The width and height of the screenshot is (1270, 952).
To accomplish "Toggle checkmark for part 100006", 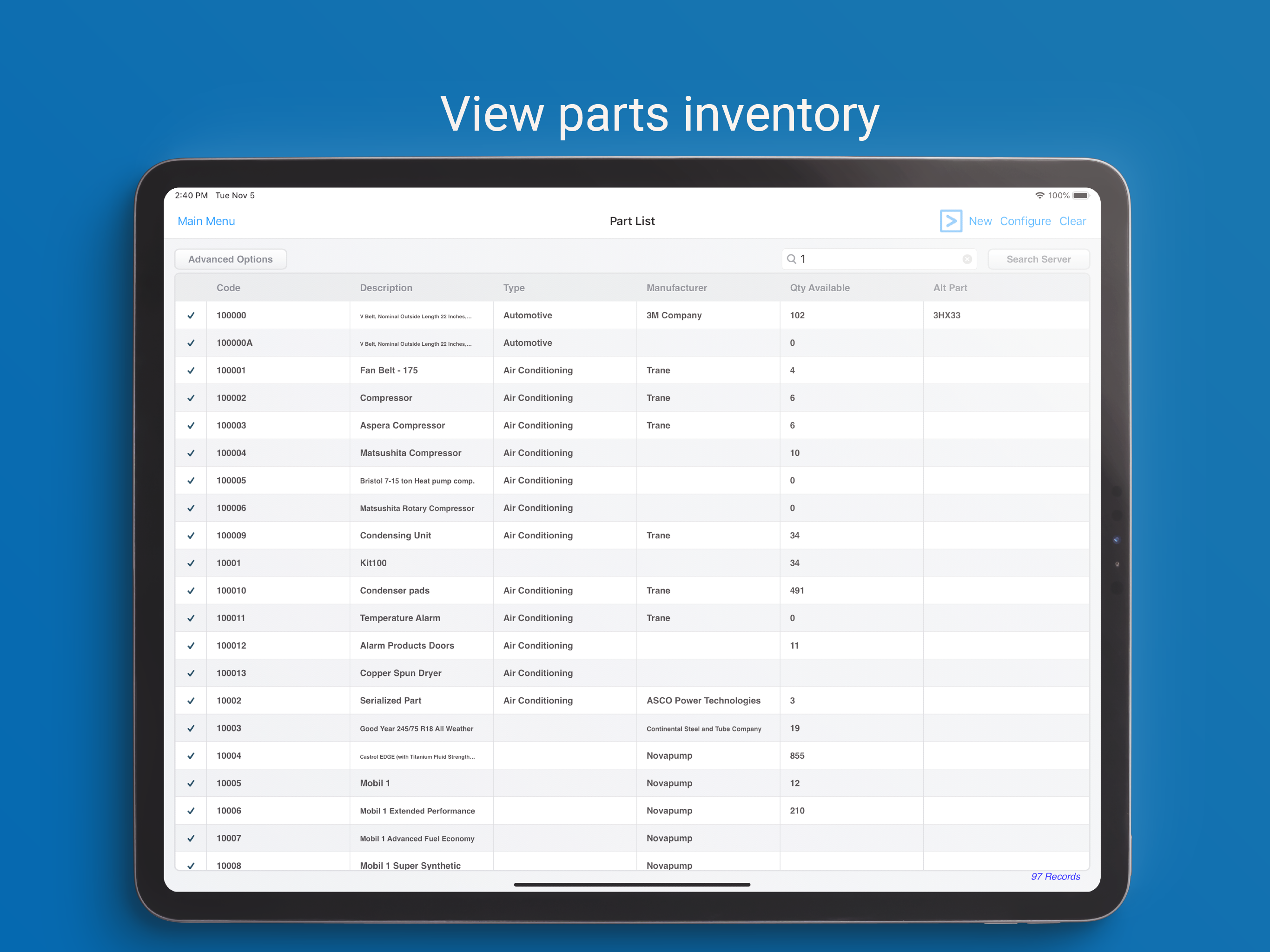I will coord(191,508).
